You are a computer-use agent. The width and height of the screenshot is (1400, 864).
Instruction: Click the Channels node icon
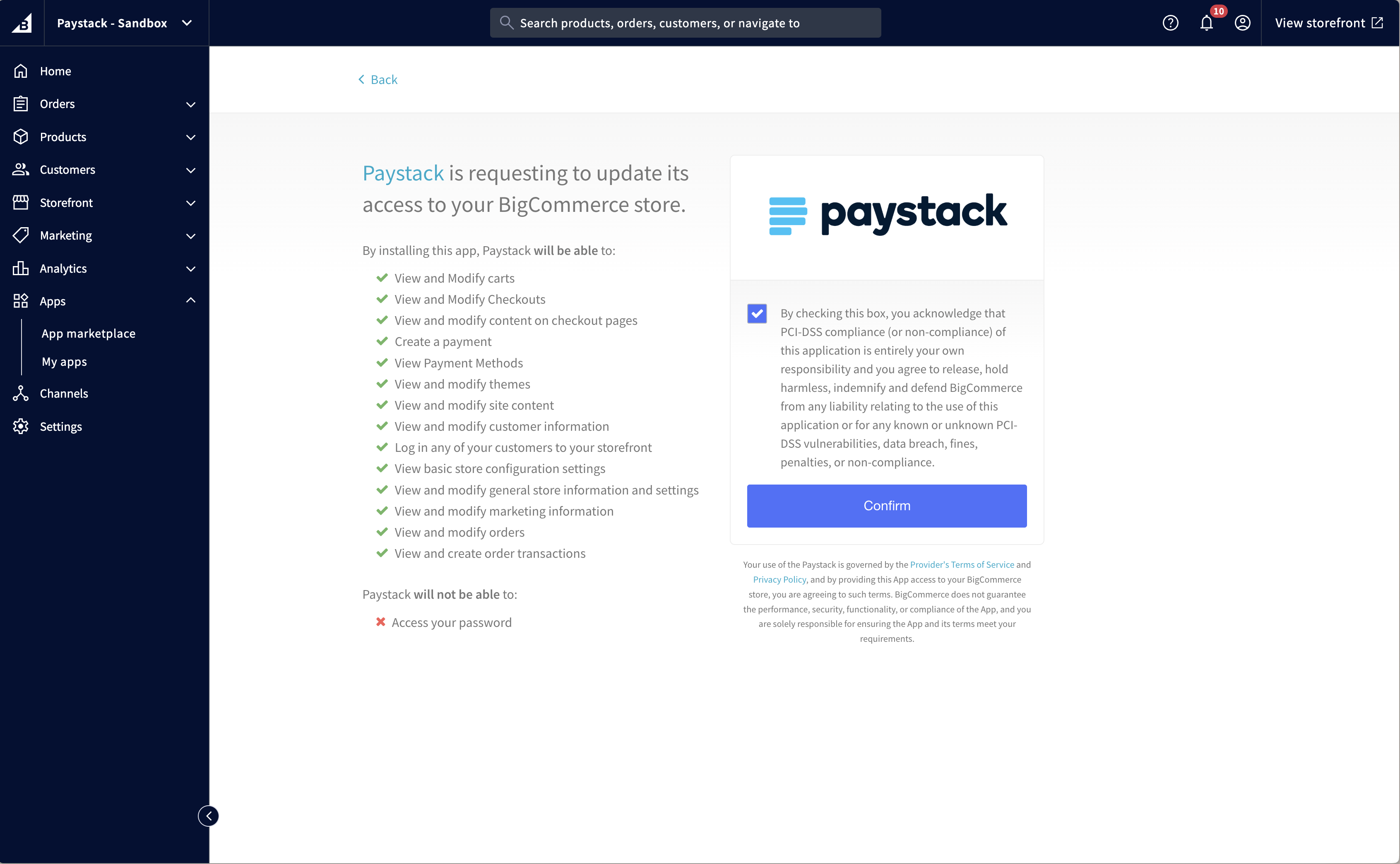click(x=21, y=393)
